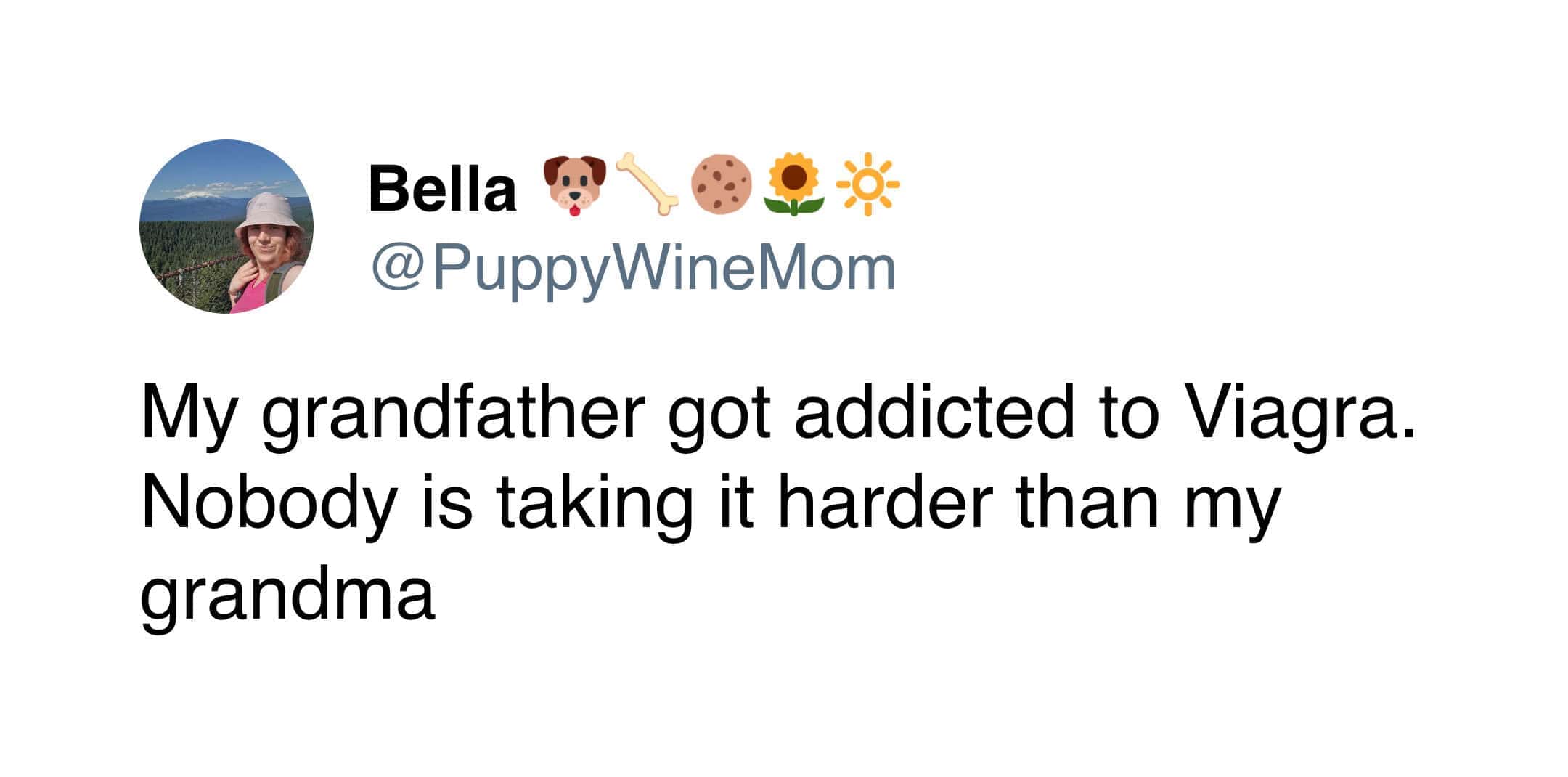Click the cookie emoji

(x=721, y=184)
